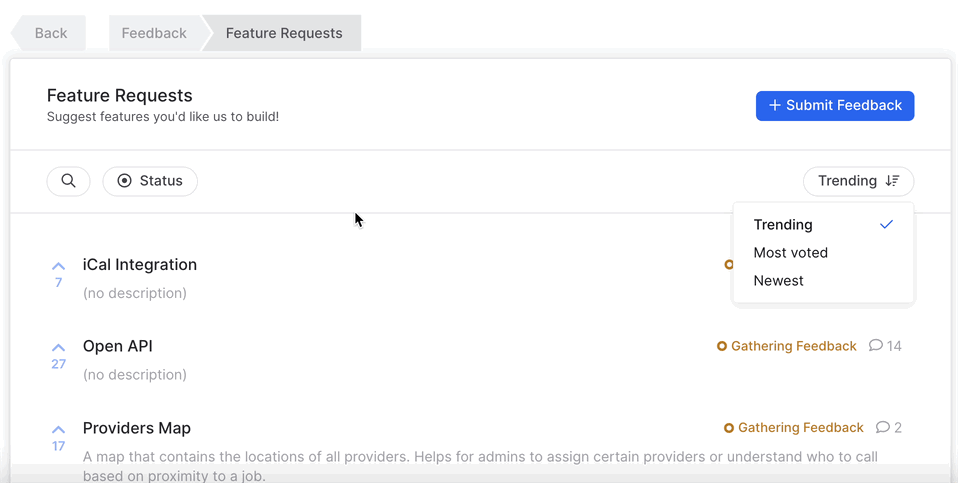Upvote the Providers Map request
This screenshot has height=483, width=958.
[58, 430]
